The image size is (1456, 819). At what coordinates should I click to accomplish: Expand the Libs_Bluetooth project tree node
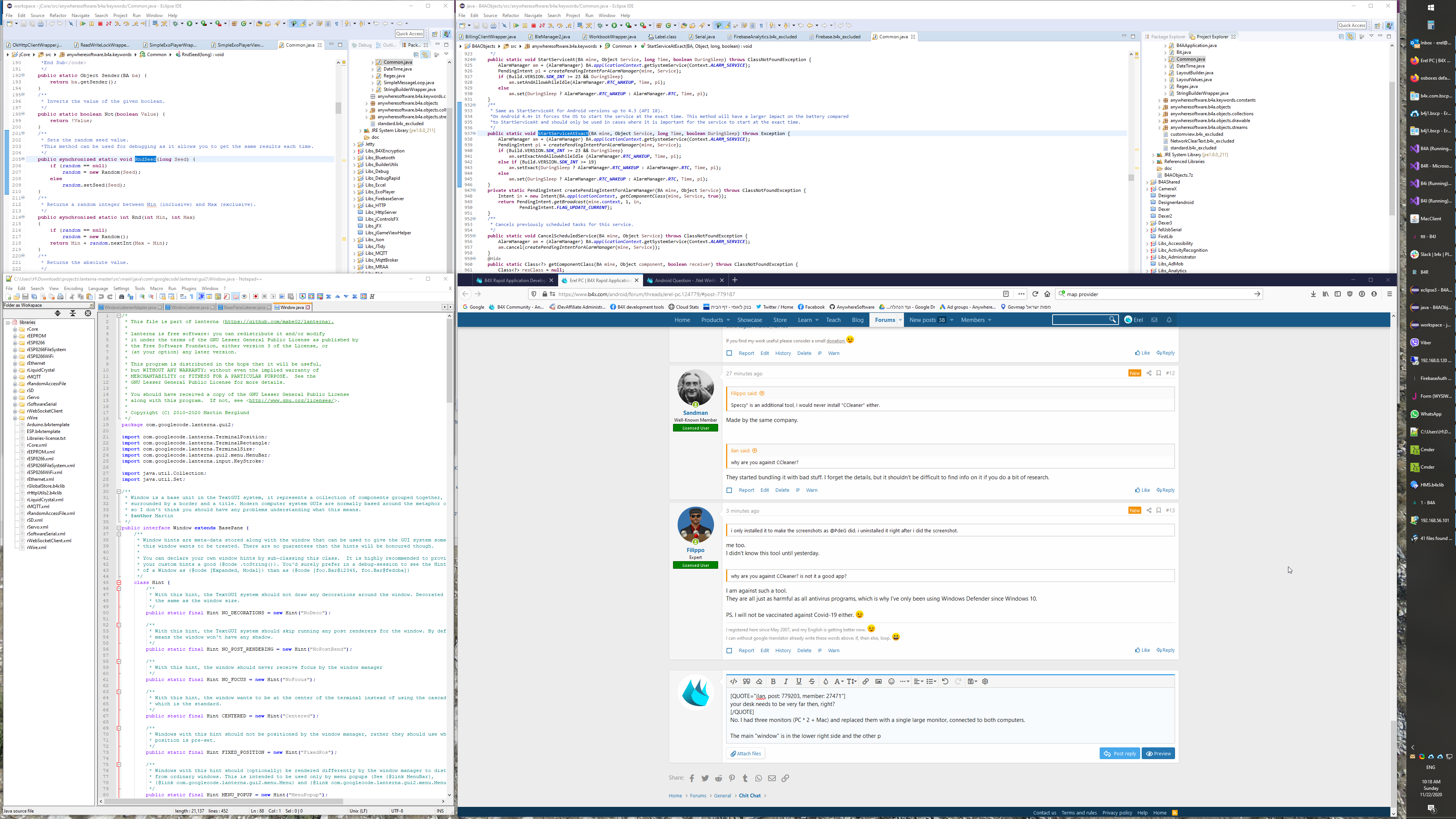[355, 158]
